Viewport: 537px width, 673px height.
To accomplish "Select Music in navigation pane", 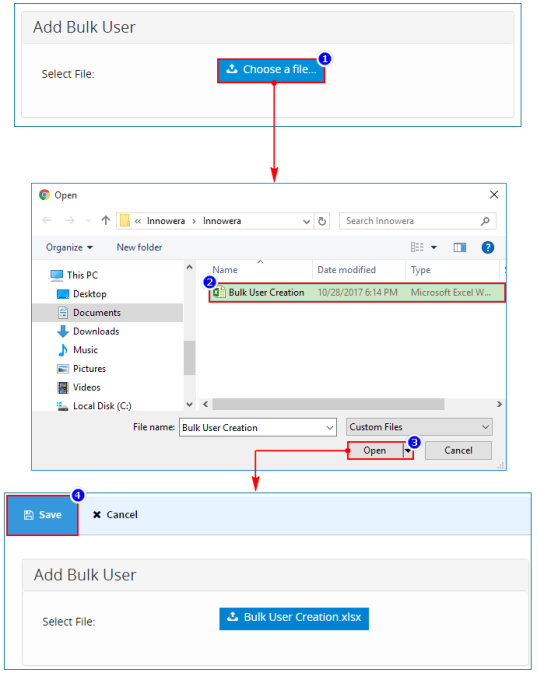I will point(85,350).
